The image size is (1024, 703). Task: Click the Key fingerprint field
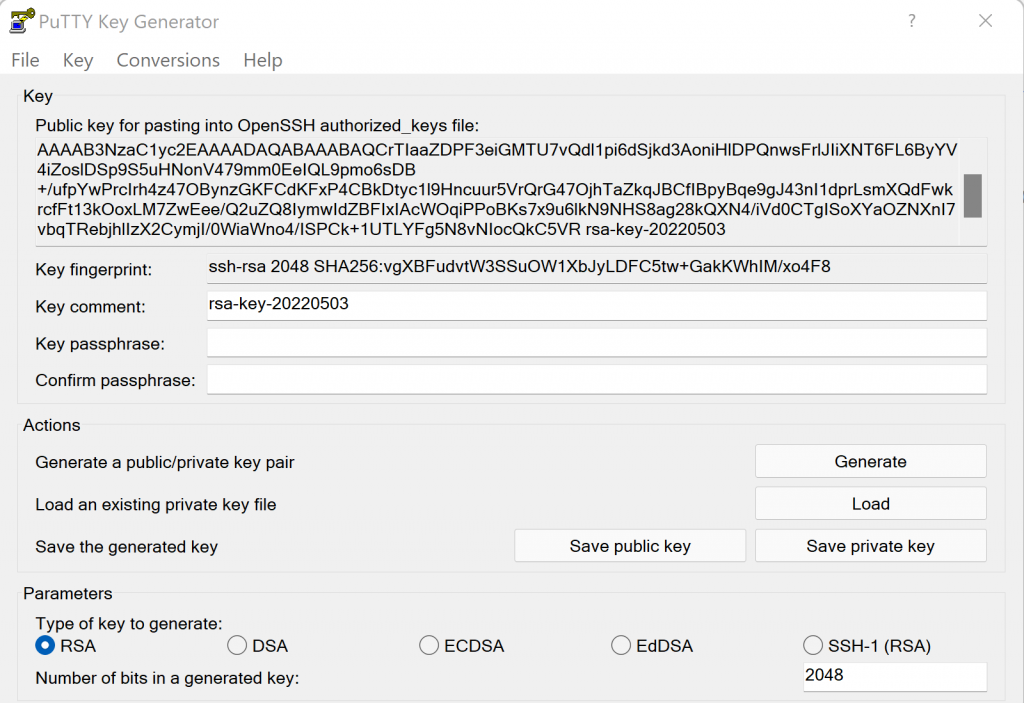pyautogui.click(x=596, y=268)
